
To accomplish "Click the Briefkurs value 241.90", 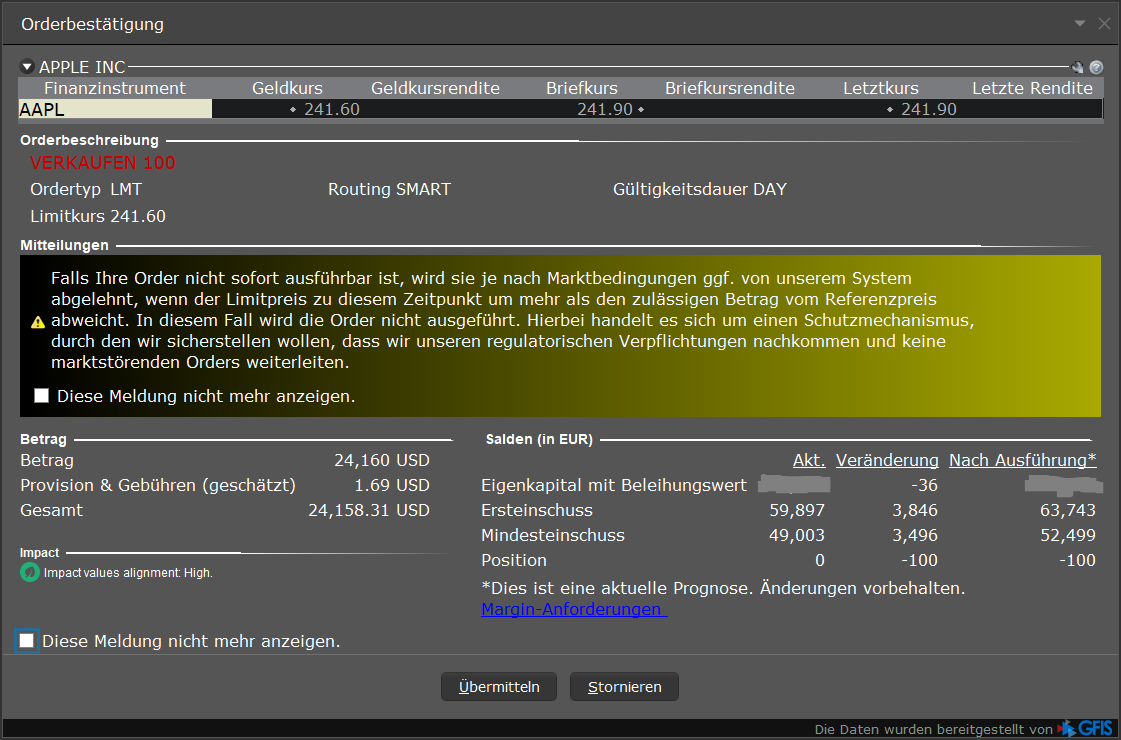I will pos(605,109).
